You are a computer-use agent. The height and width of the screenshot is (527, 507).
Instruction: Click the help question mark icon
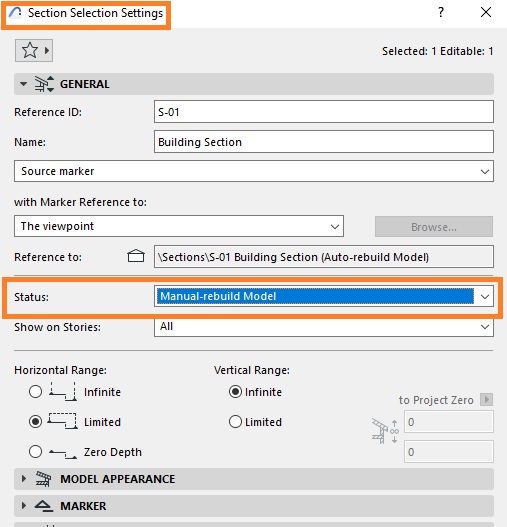coord(441,12)
